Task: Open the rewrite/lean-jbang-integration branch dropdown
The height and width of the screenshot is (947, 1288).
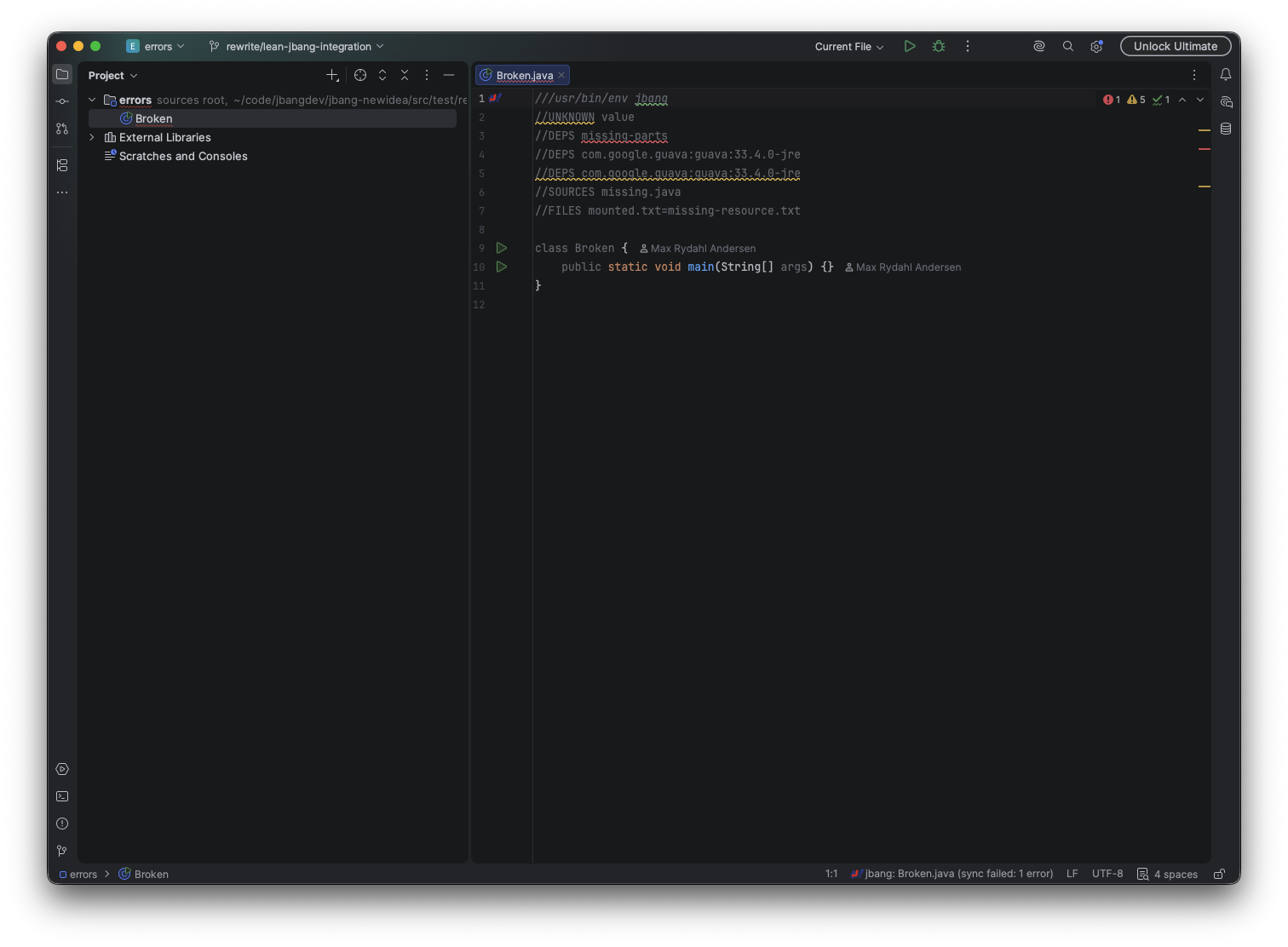Action: click(x=296, y=46)
